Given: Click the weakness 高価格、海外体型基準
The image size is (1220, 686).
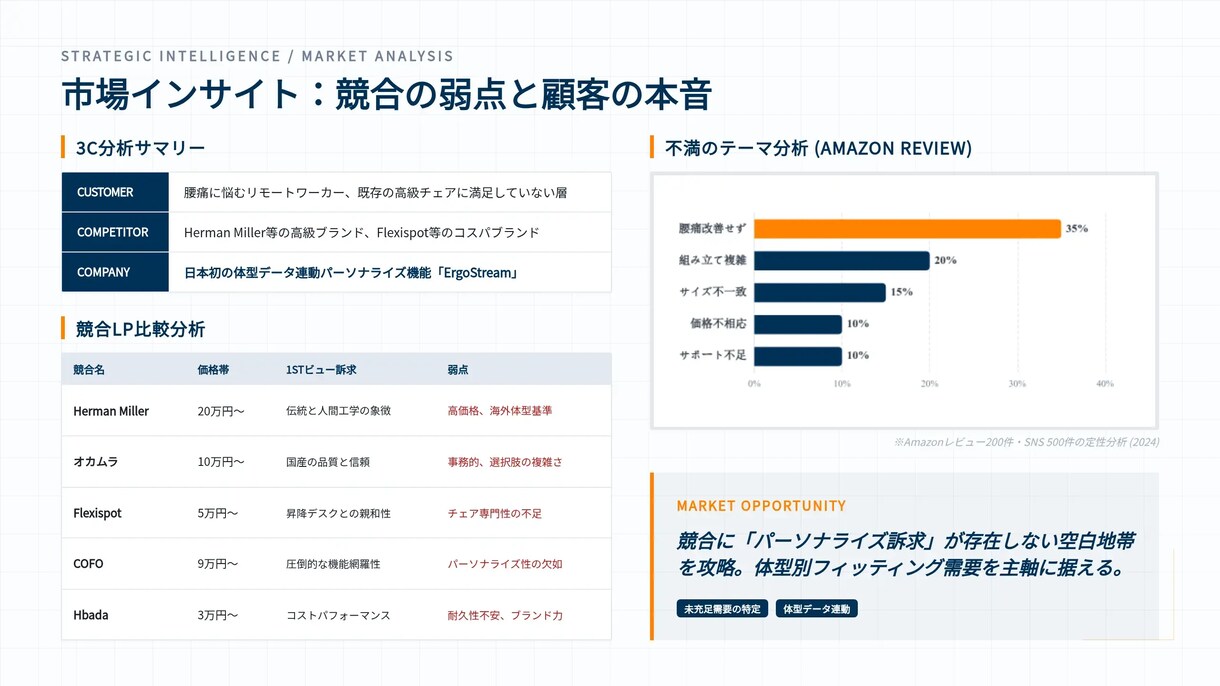Looking at the screenshot, I should click(x=500, y=411).
